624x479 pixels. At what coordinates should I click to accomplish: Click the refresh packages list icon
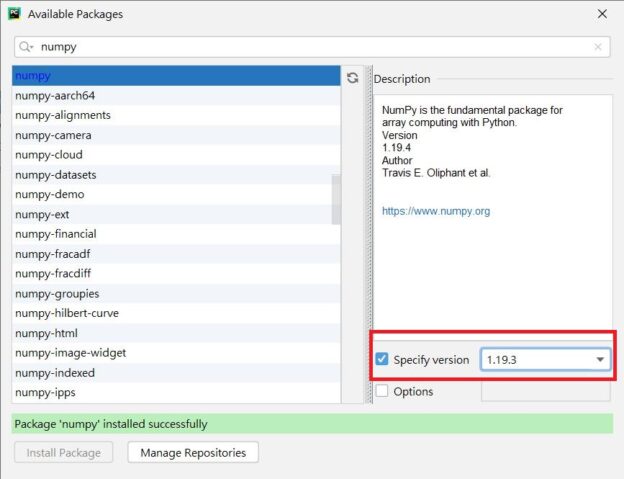(352, 78)
